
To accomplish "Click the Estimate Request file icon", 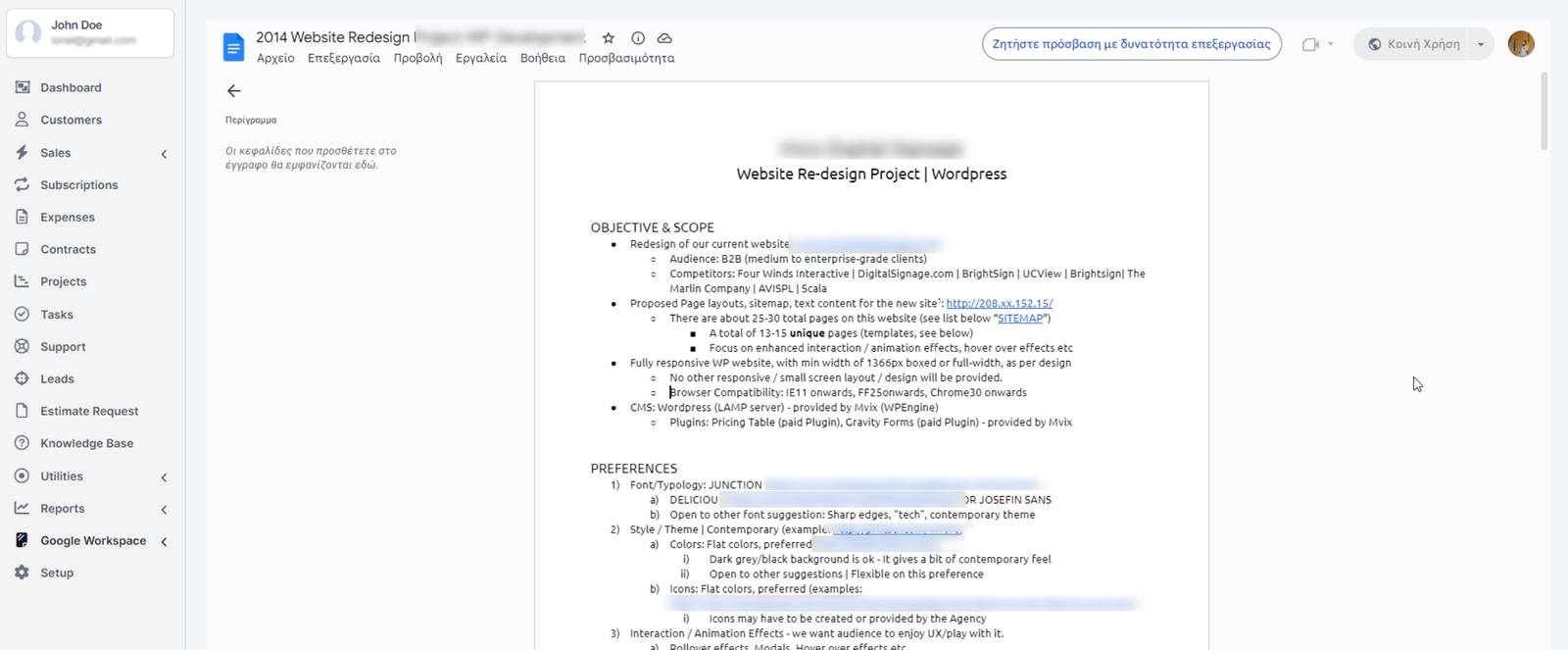I will point(22,411).
